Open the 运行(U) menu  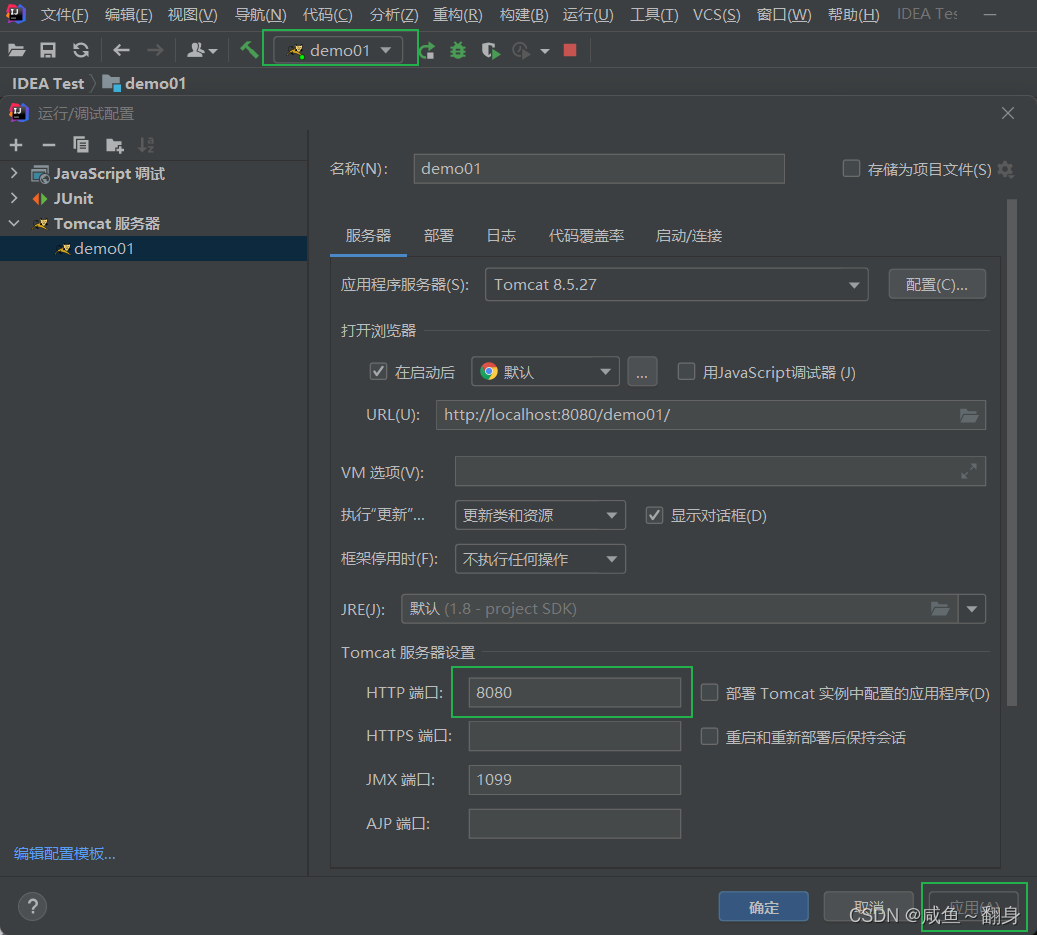point(588,15)
